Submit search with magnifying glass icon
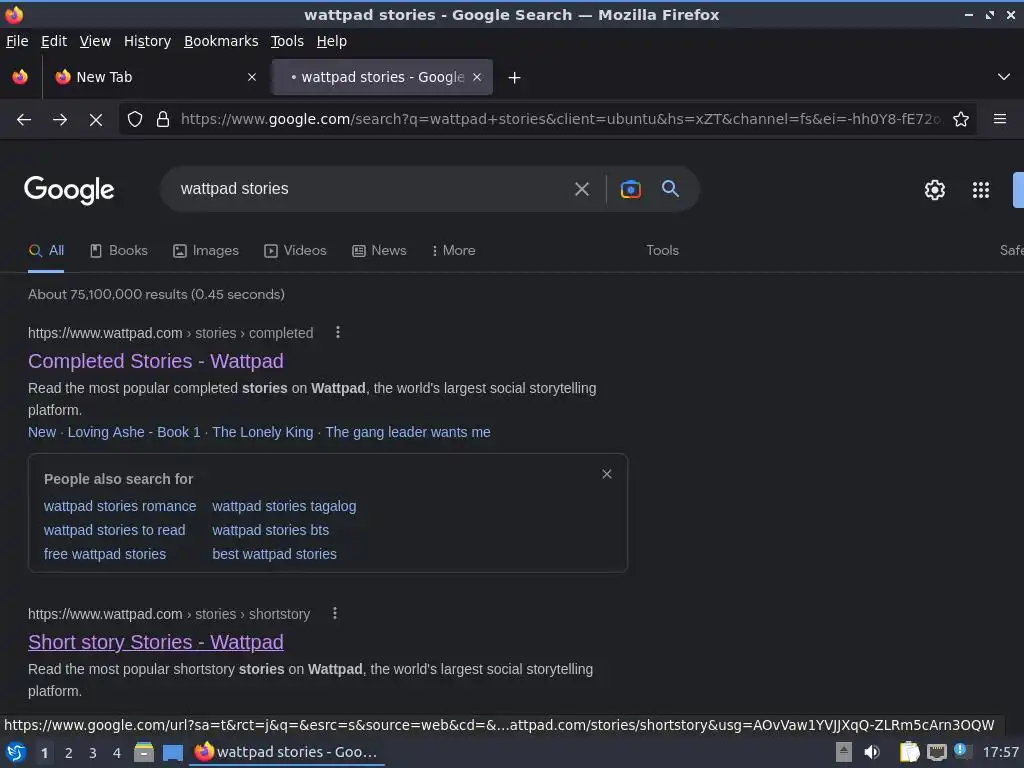 pyautogui.click(x=670, y=189)
